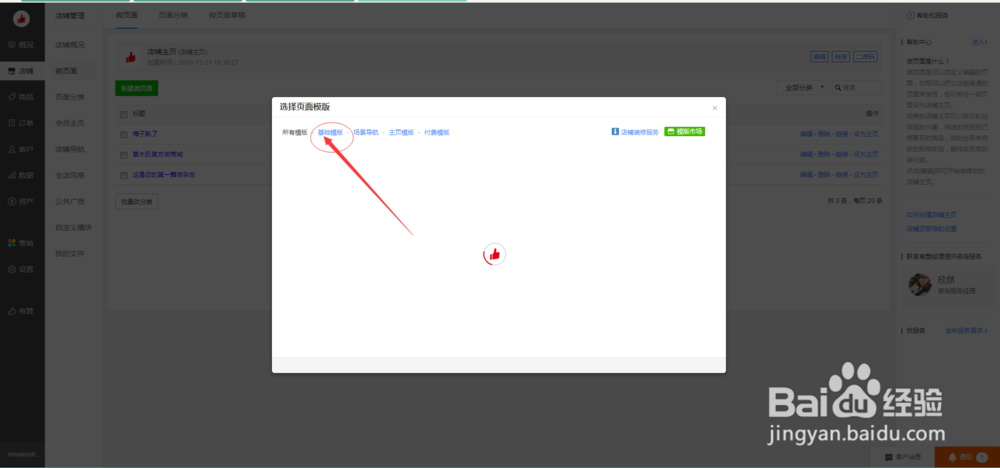The image size is (1000, 468).
Task: Tick the checkbox for 这是您的第一篇微杂志
Action: click(124, 175)
